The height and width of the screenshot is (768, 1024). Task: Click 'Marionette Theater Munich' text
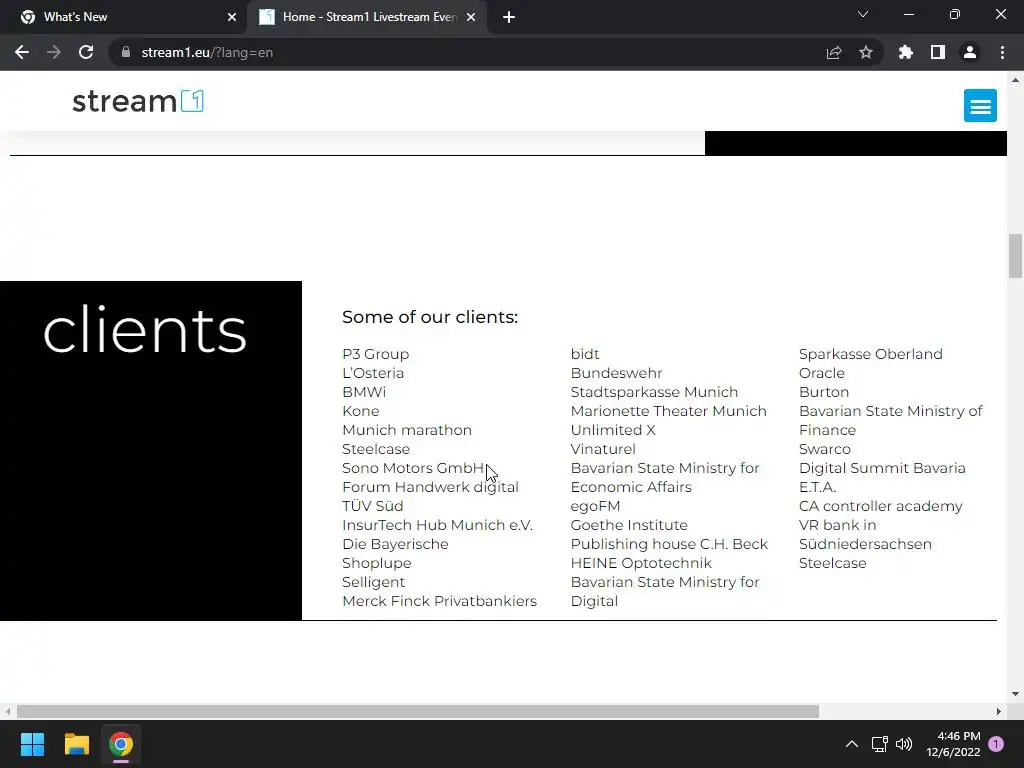point(669,411)
